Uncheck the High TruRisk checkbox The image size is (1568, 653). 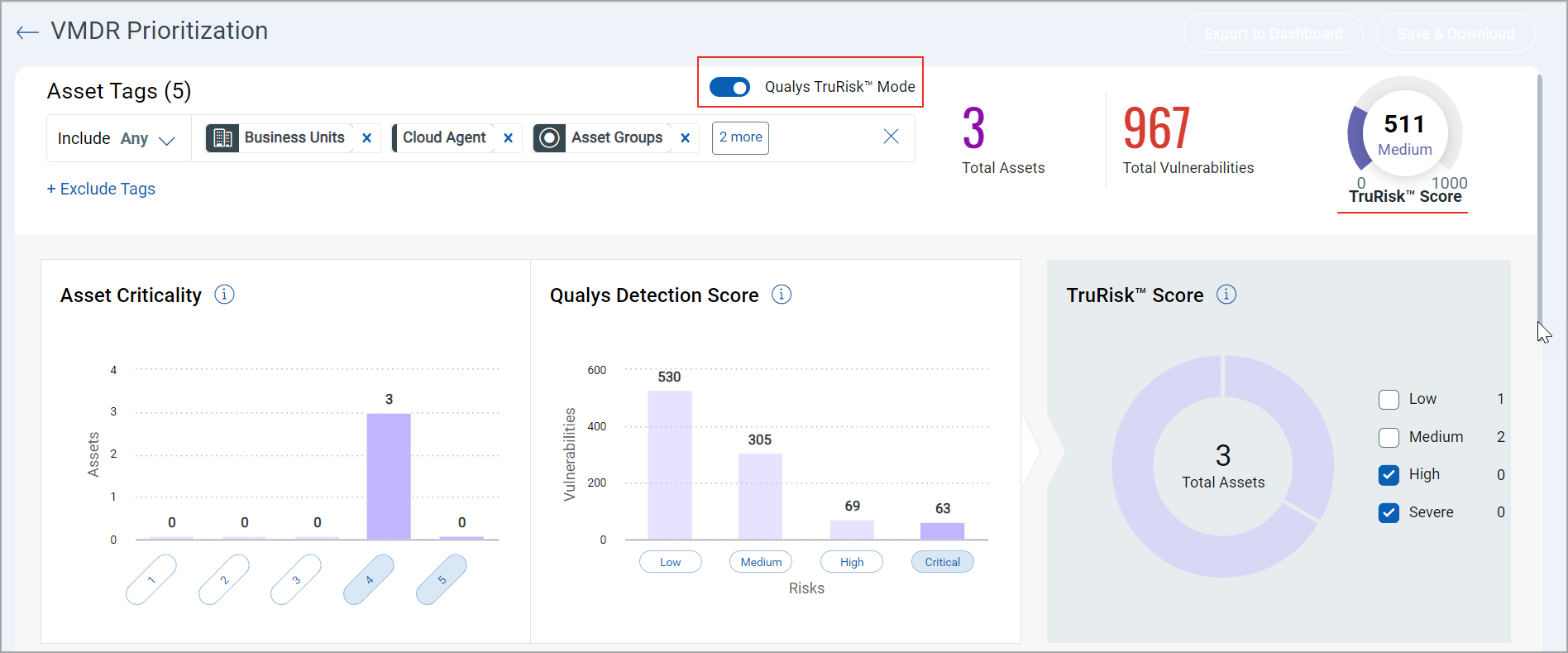tap(1389, 475)
